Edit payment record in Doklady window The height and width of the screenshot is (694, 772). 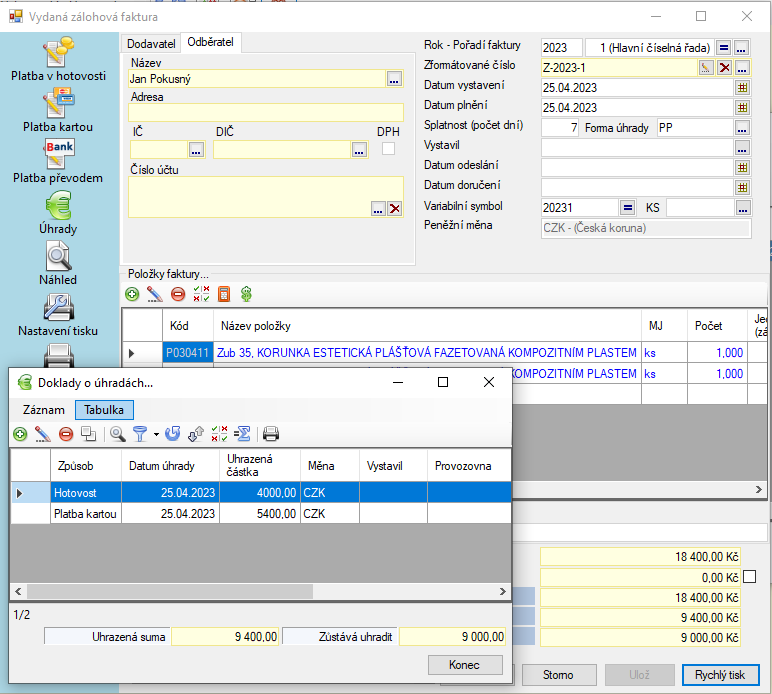tap(43, 434)
